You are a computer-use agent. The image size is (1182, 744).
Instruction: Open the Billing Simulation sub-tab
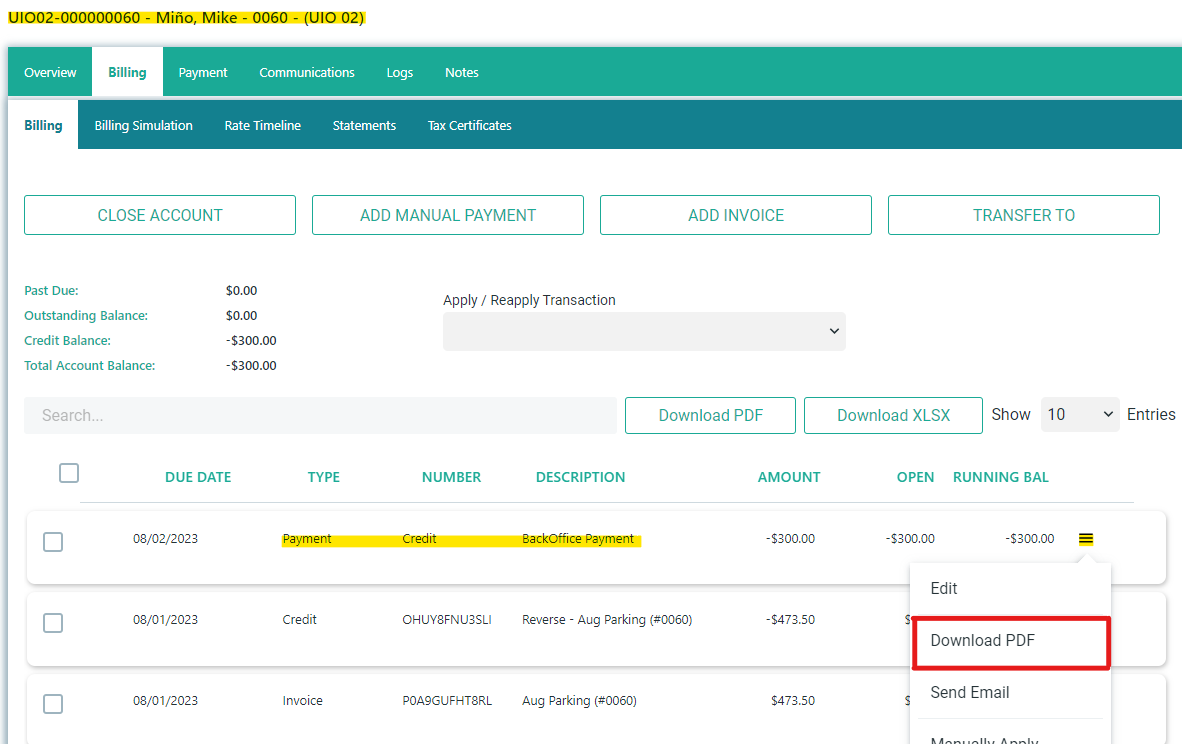(144, 126)
